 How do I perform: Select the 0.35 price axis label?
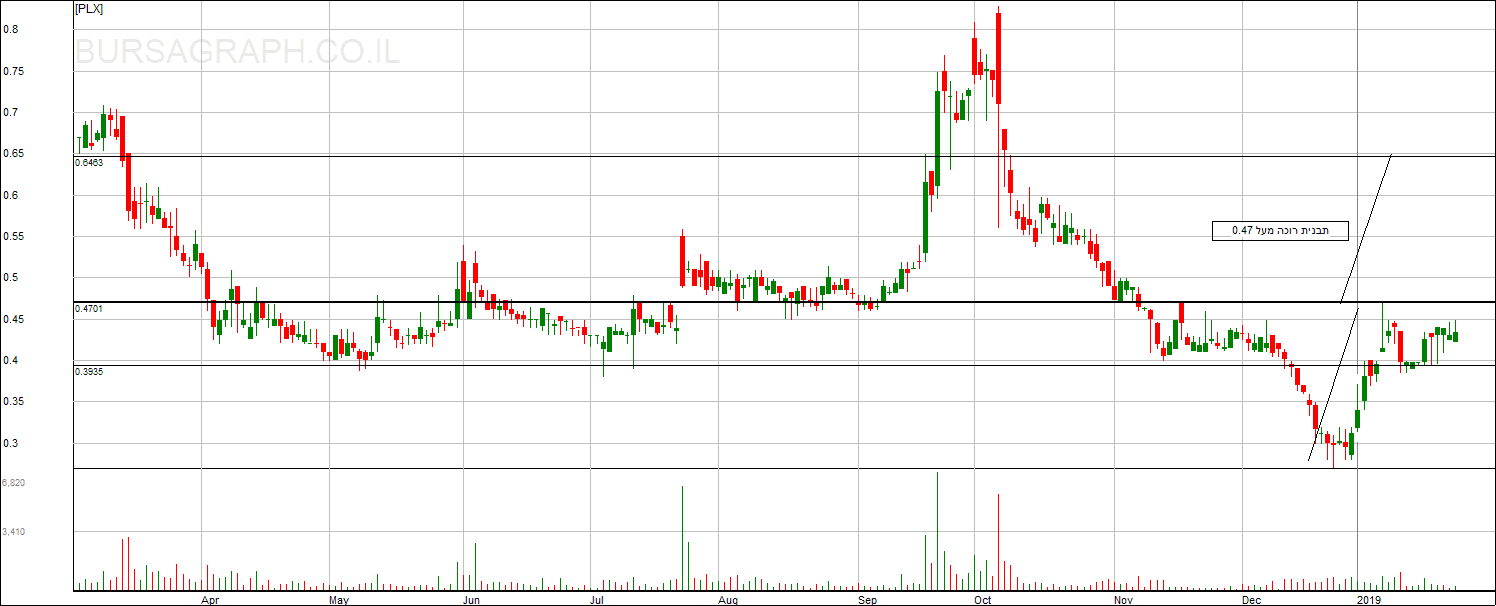[x=12, y=402]
